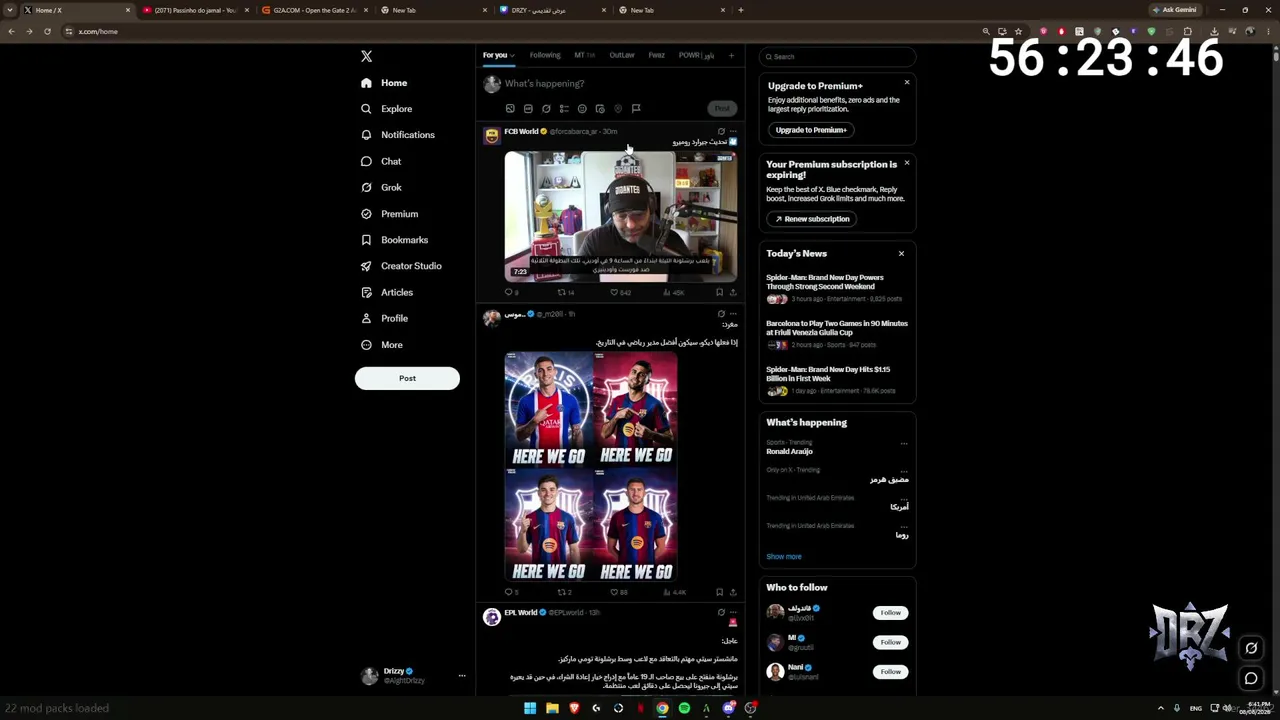
Task: Bookmark the Here We Go images post
Action: (x=719, y=592)
